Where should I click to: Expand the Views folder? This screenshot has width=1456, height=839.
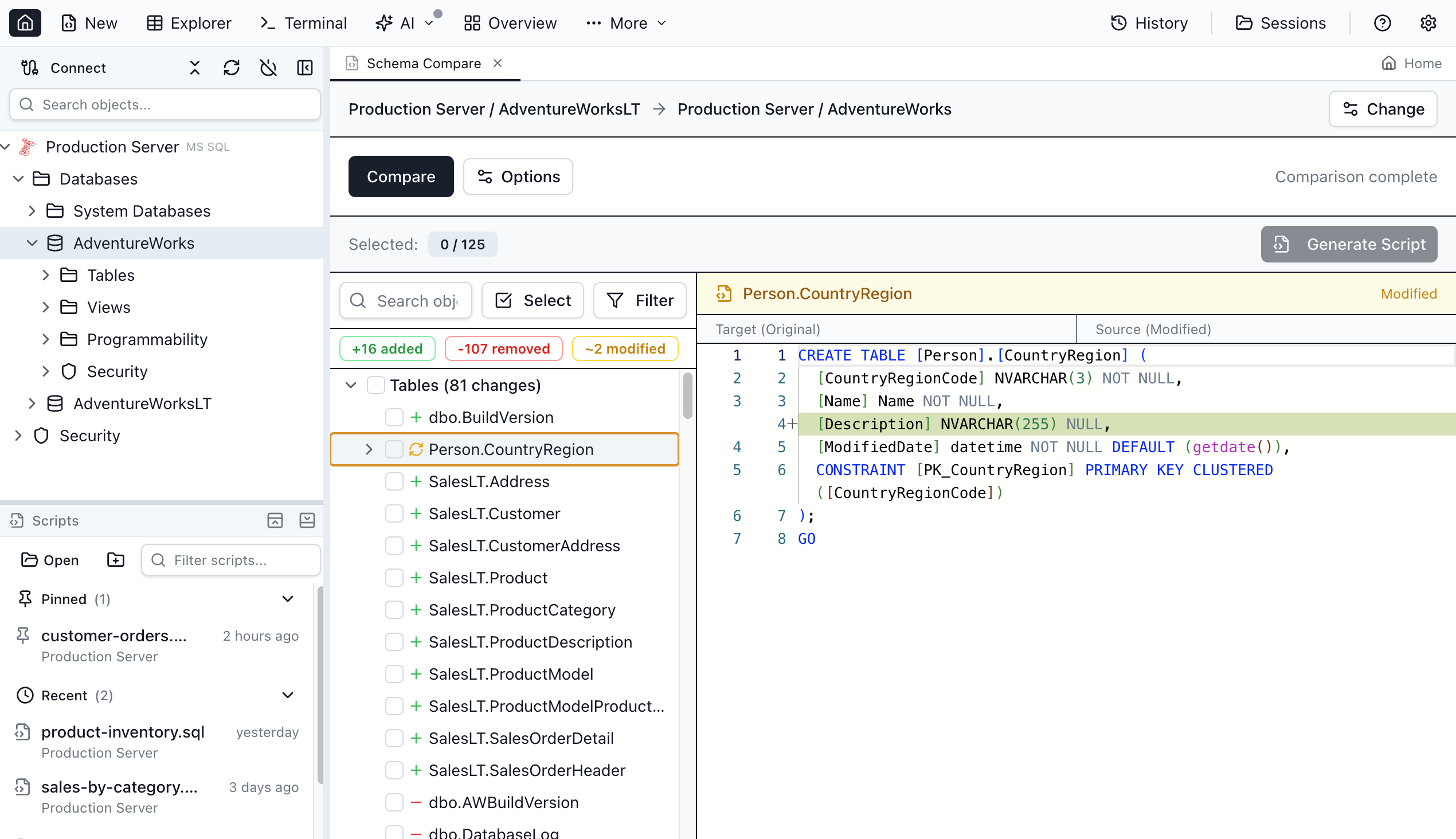click(46, 307)
